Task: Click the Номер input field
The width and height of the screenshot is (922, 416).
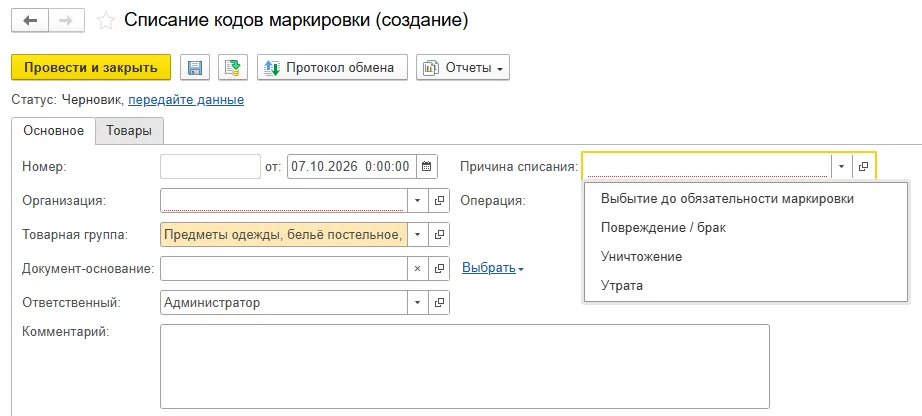Action: (x=210, y=167)
